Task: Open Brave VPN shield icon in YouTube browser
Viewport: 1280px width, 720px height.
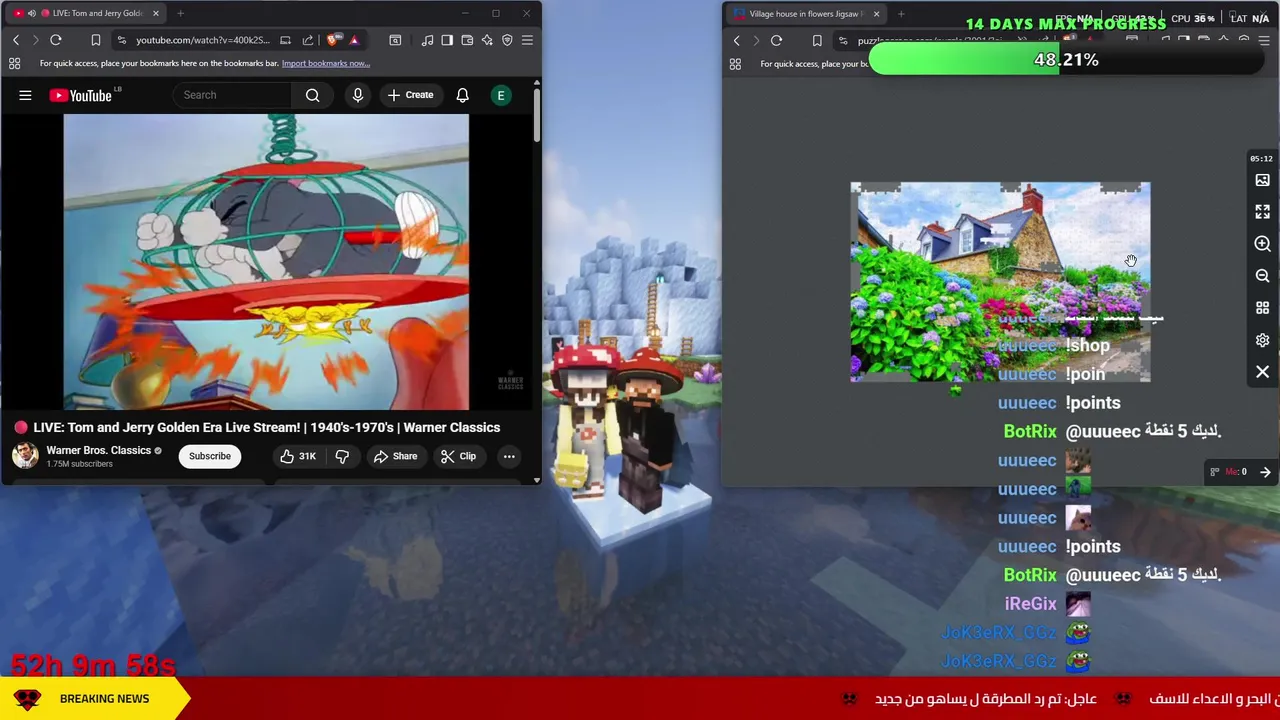Action: click(x=507, y=40)
